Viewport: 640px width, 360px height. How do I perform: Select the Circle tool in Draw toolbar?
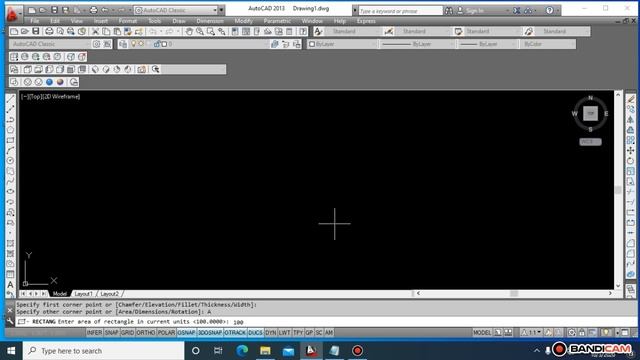point(11,160)
